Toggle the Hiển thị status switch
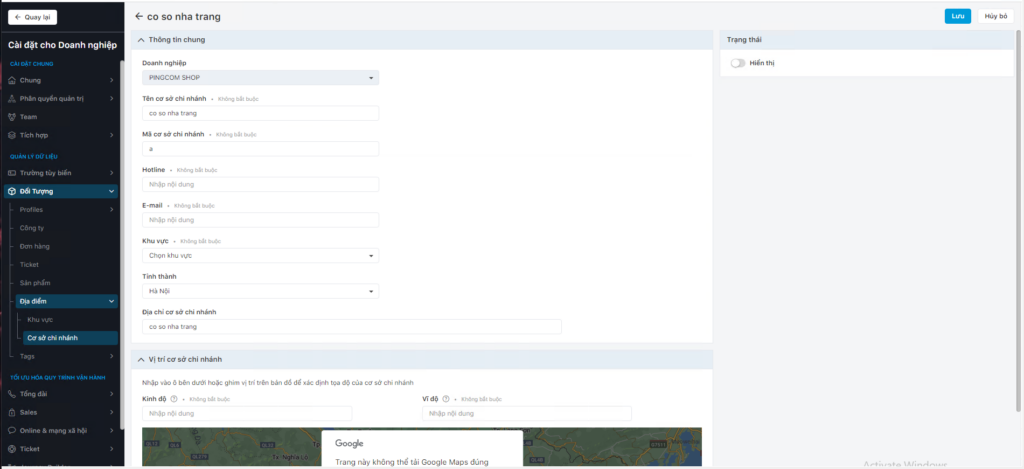The height and width of the screenshot is (469, 1024). (x=738, y=63)
